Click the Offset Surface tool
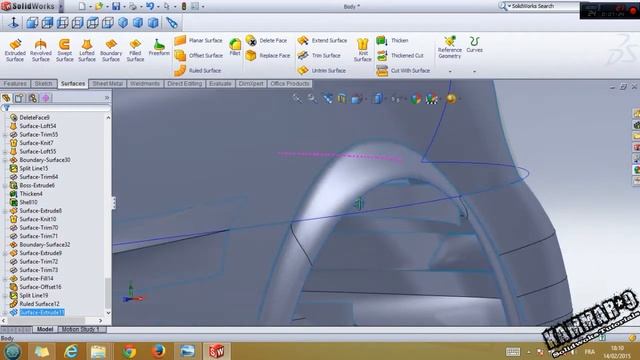This screenshot has height=360, width=640. pyautogui.click(x=198, y=56)
